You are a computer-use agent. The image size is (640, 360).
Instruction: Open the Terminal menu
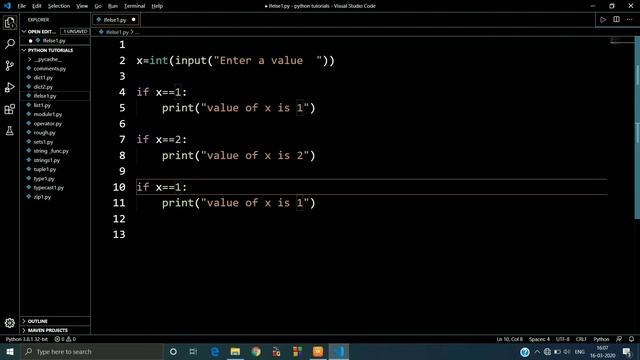[x=134, y=6]
